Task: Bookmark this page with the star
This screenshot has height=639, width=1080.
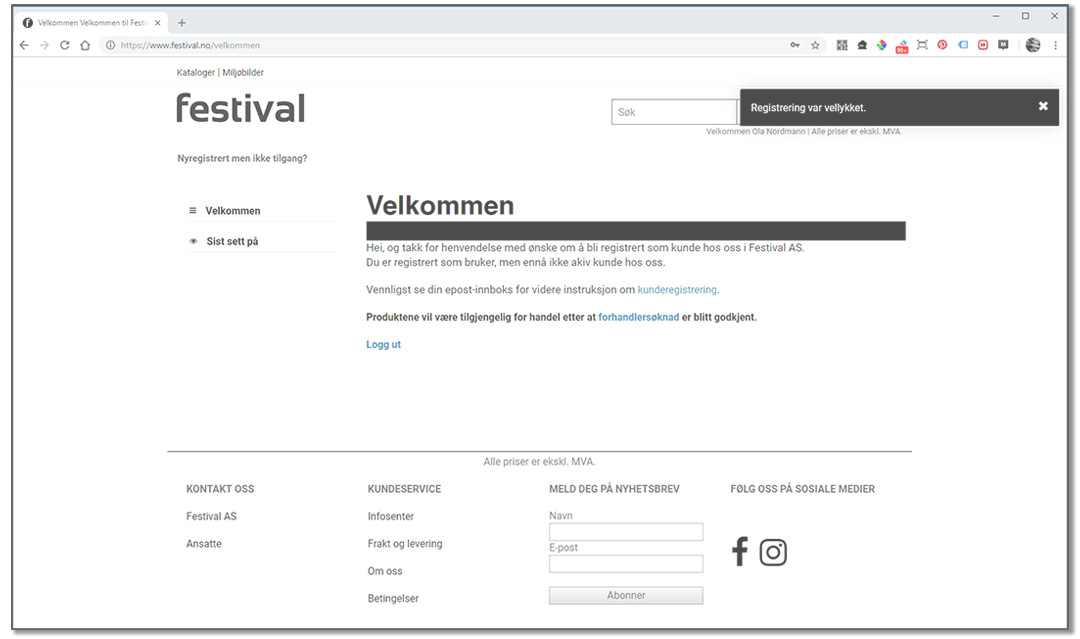Action: pyautogui.click(x=816, y=45)
